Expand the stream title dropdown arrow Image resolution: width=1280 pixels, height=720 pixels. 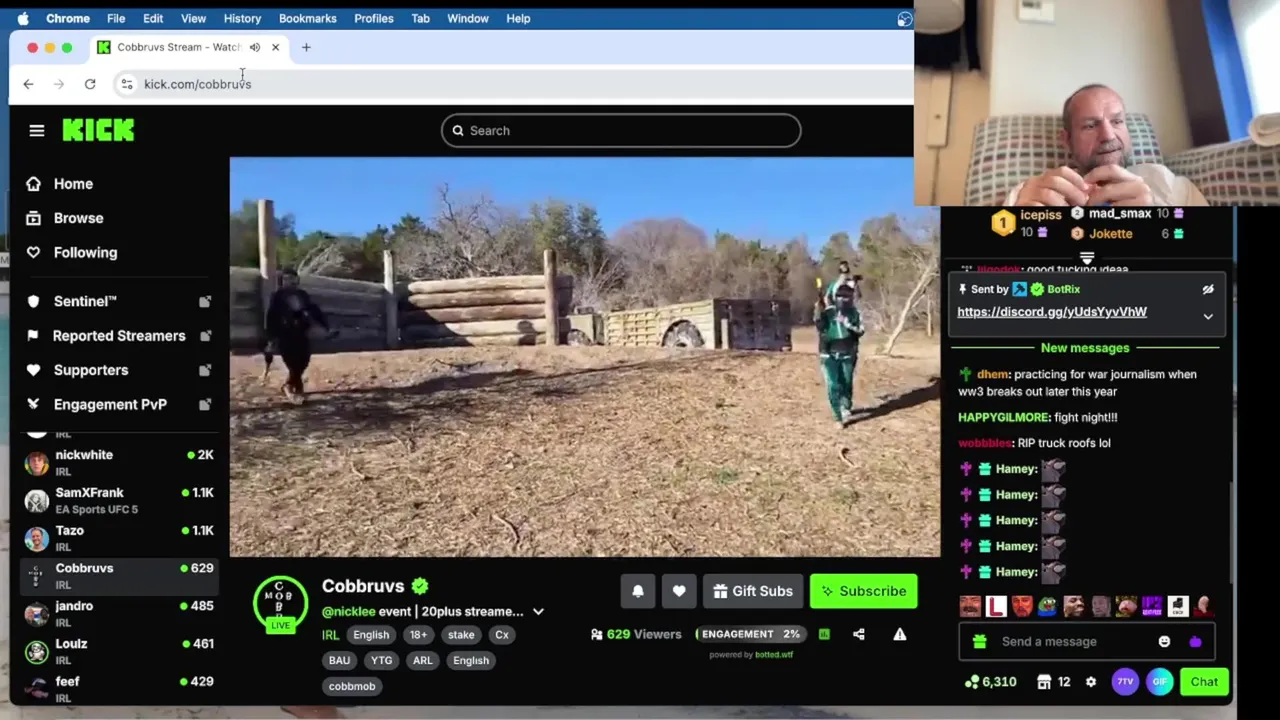tap(538, 612)
